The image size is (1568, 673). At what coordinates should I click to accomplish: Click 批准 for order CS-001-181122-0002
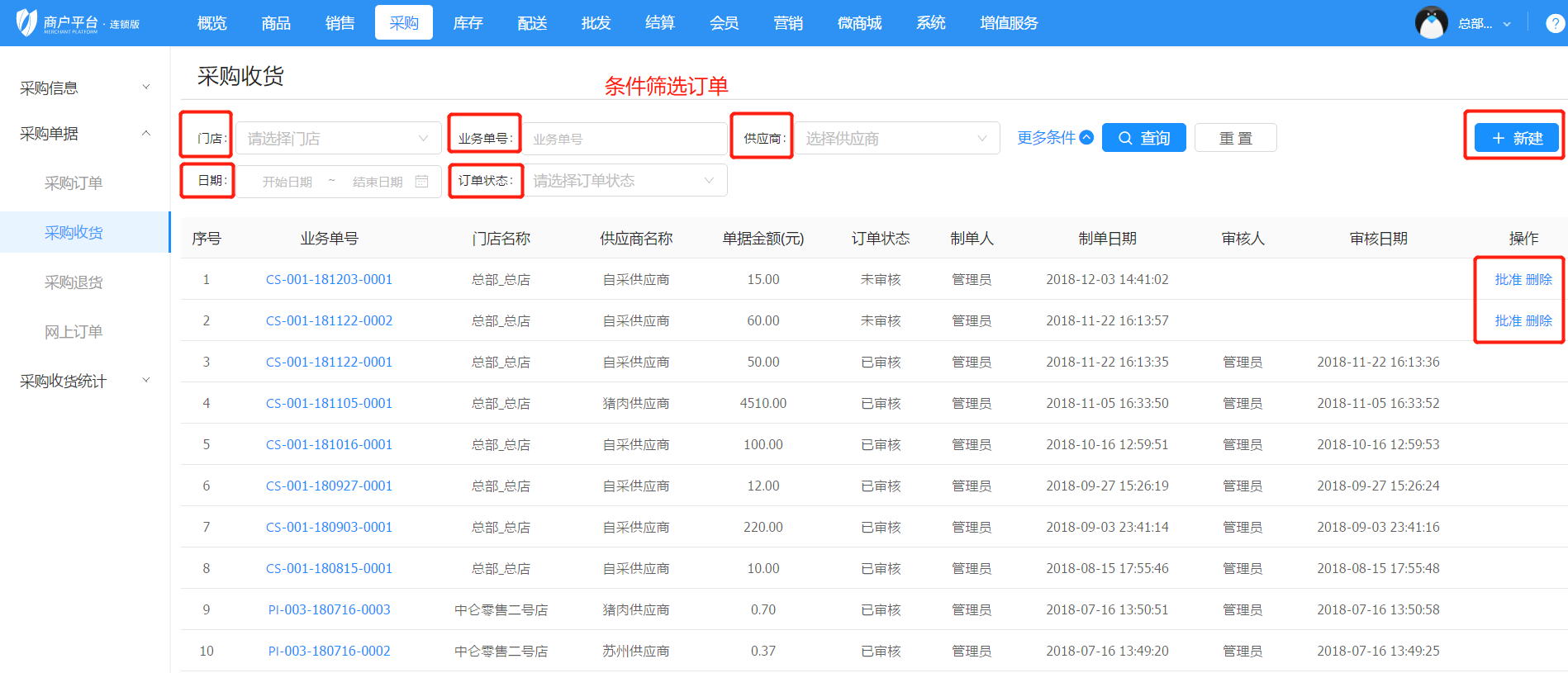point(1508,321)
